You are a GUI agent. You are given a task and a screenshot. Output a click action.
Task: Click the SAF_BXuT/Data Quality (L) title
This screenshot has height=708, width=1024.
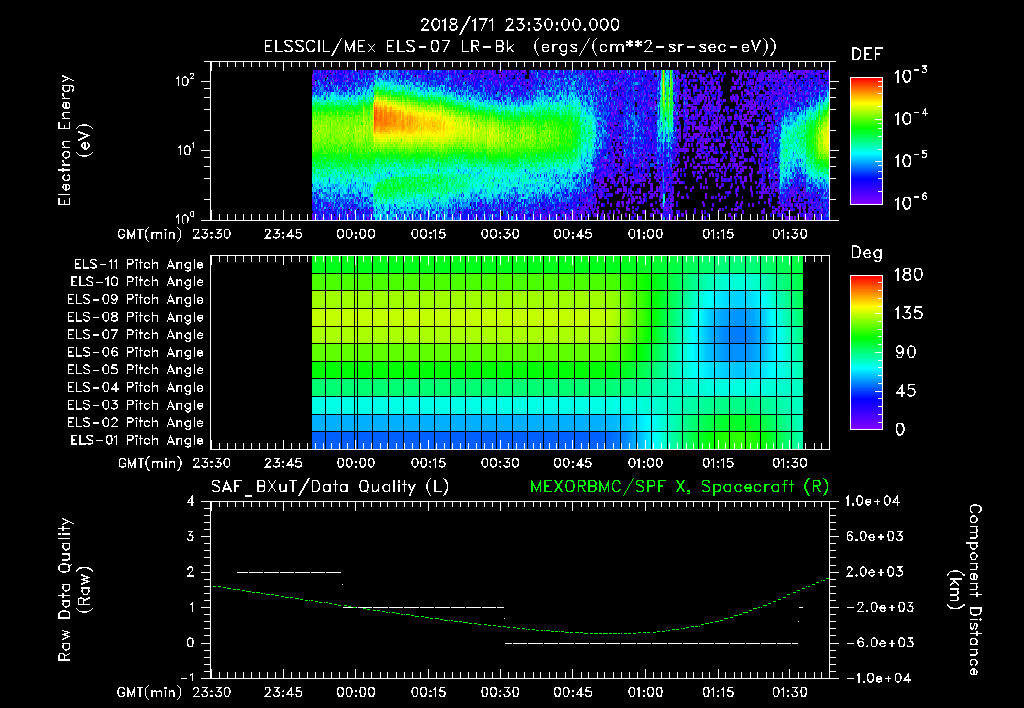[330, 487]
